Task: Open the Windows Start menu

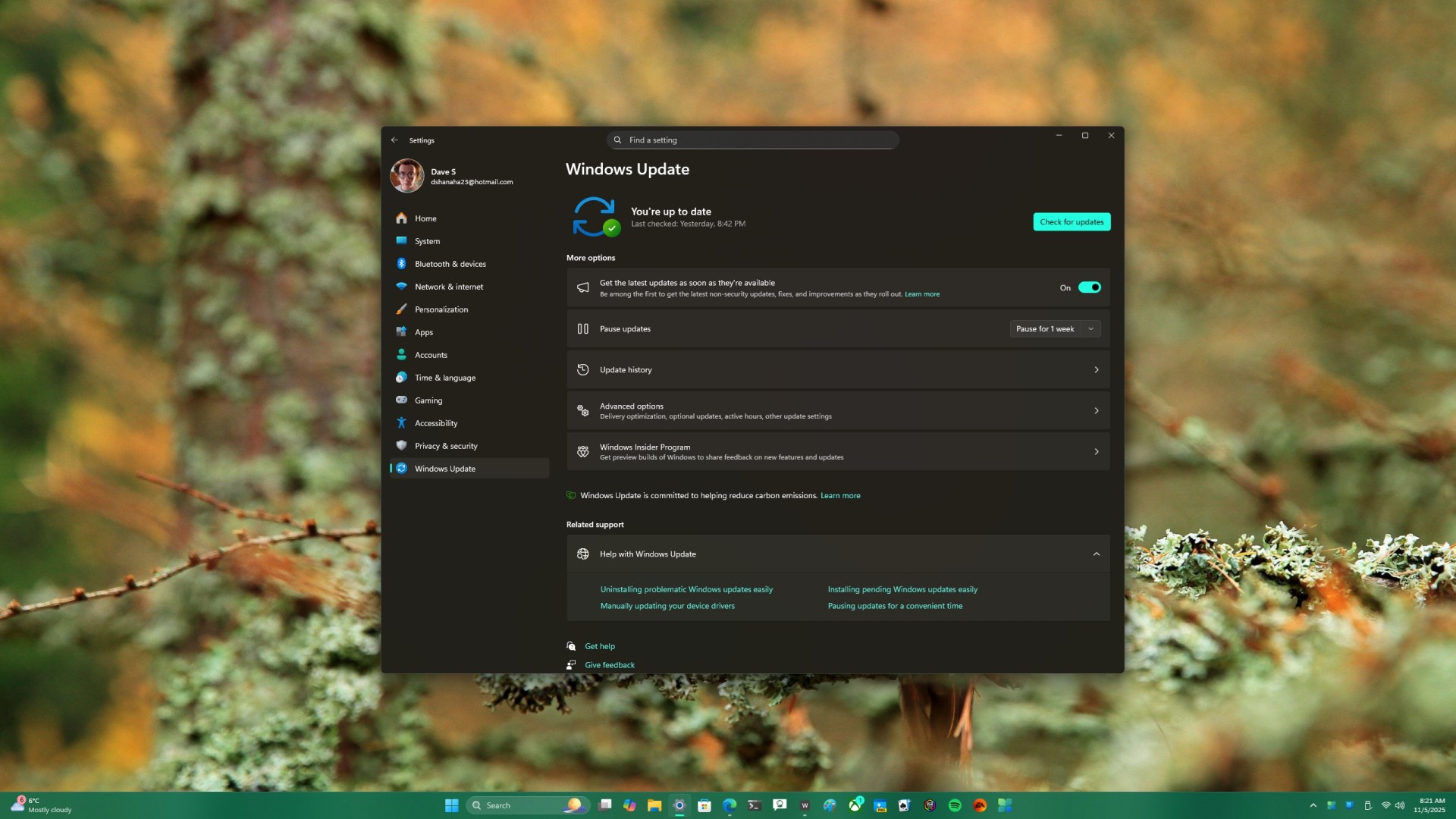Action: [x=452, y=805]
